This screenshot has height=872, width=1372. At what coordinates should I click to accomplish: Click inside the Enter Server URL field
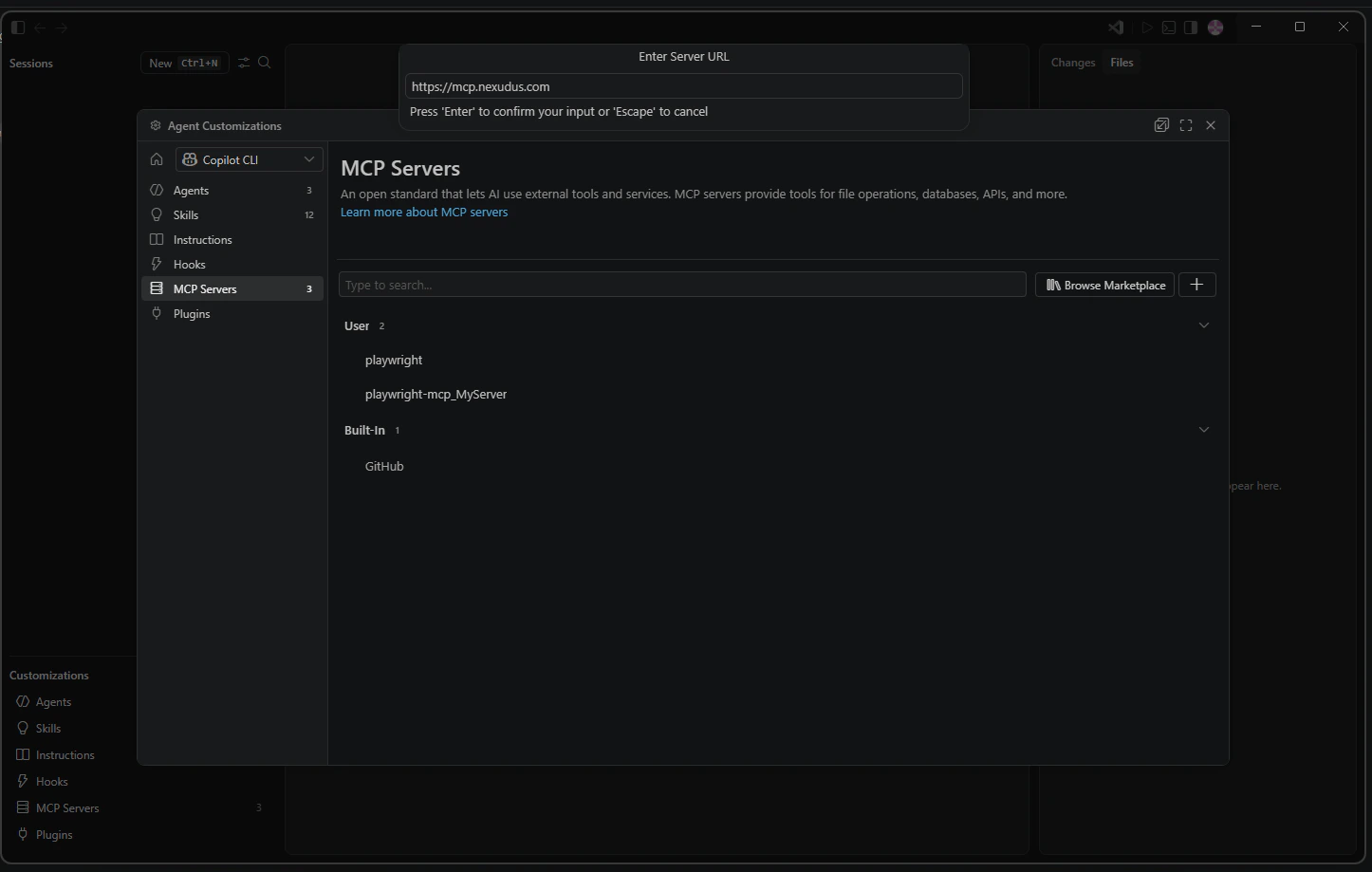click(x=683, y=86)
